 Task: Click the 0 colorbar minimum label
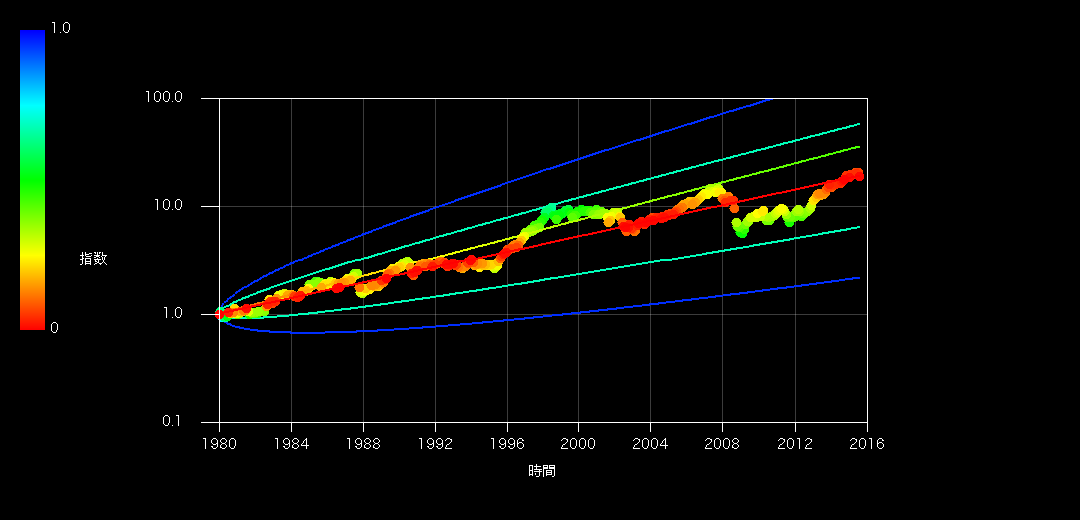click(54, 328)
